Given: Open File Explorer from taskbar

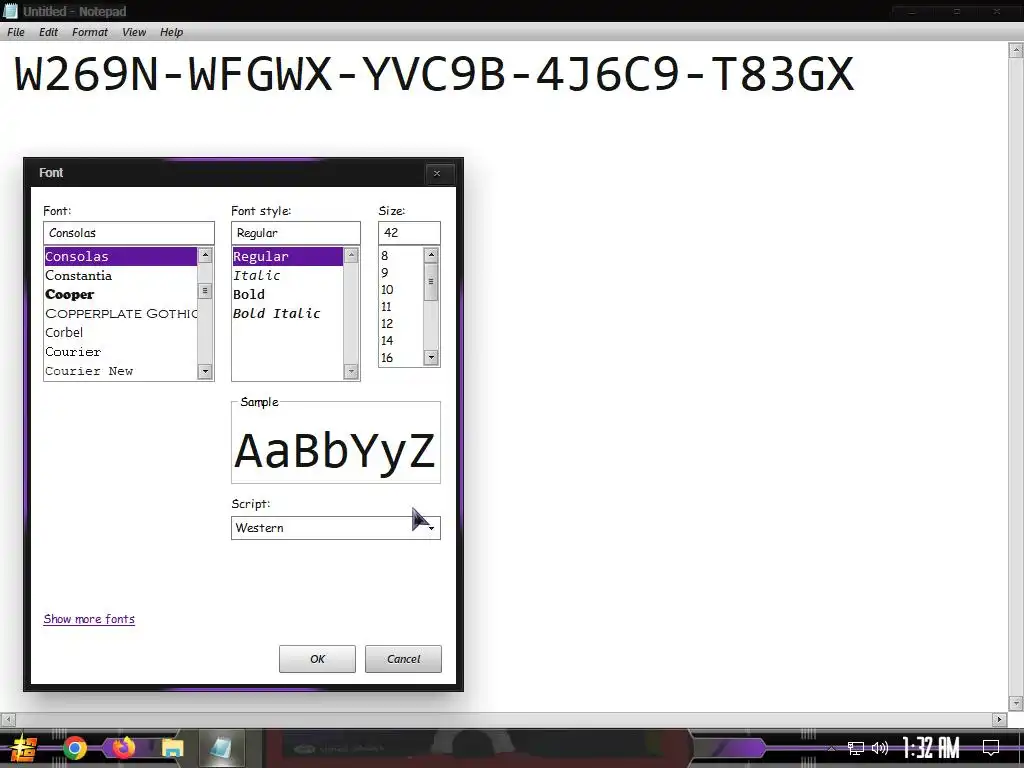Looking at the screenshot, I should pyautogui.click(x=172, y=748).
